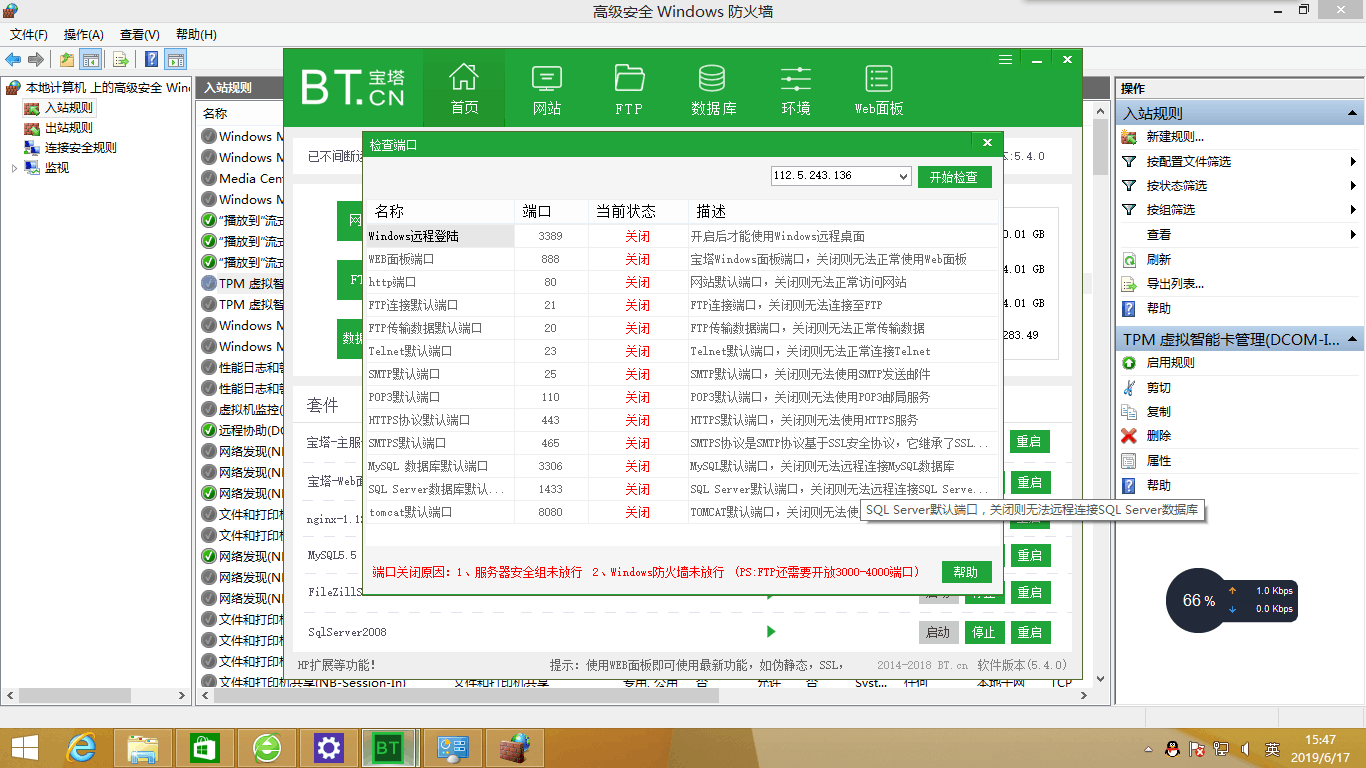Toggle the show/hide console tree toolbar icon

(90, 59)
